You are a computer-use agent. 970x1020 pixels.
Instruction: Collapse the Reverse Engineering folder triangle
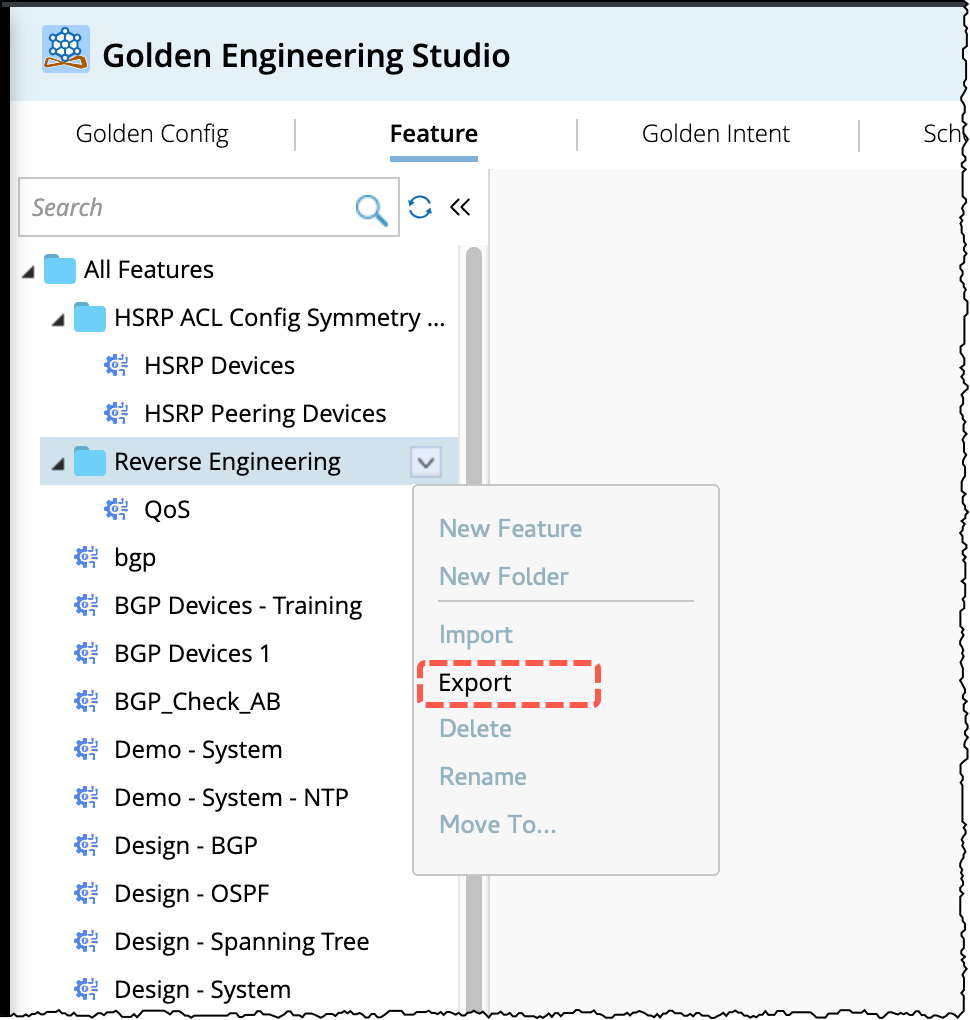click(57, 463)
